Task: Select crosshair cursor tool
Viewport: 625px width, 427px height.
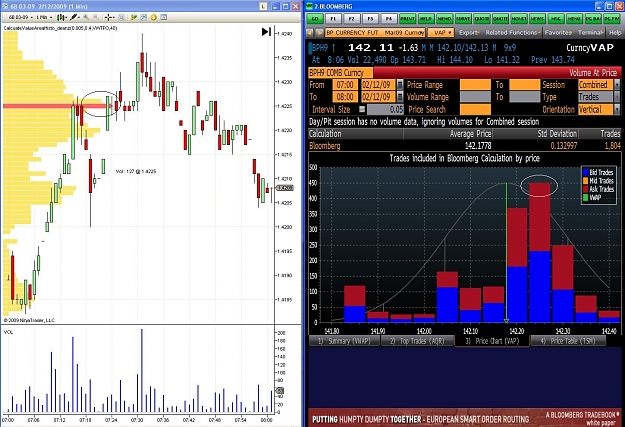Action: click(x=109, y=17)
